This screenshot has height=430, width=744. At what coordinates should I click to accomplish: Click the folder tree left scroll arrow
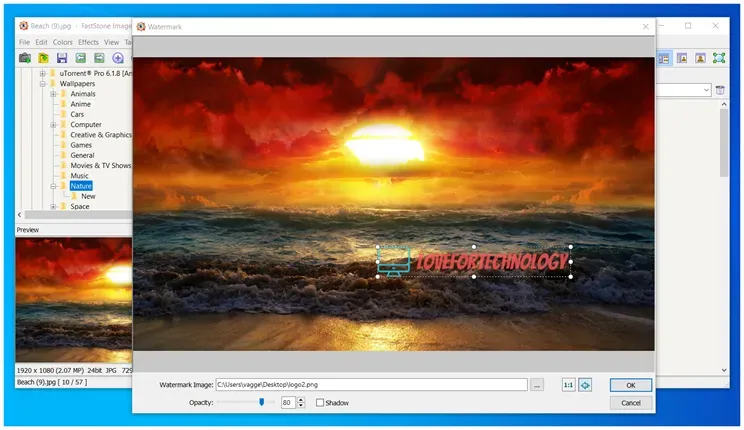tap(19, 215)
